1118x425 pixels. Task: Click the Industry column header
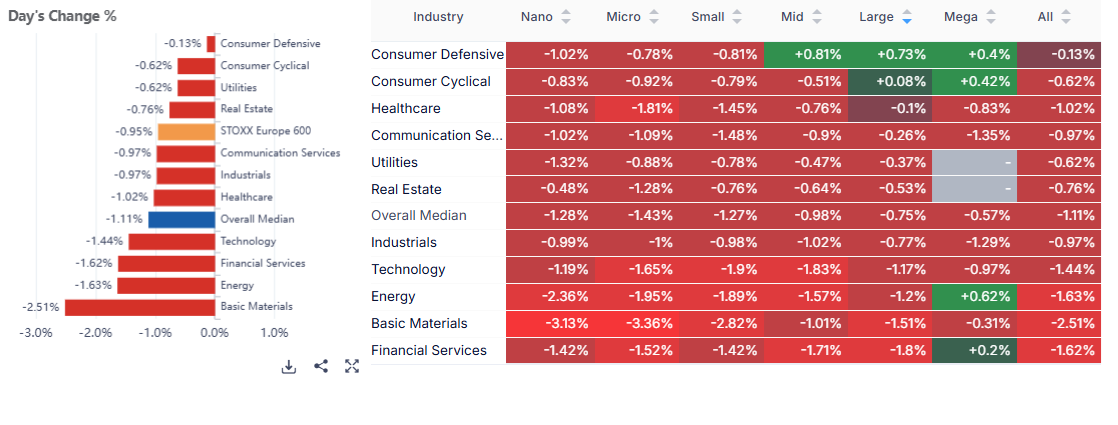point(438,17)
